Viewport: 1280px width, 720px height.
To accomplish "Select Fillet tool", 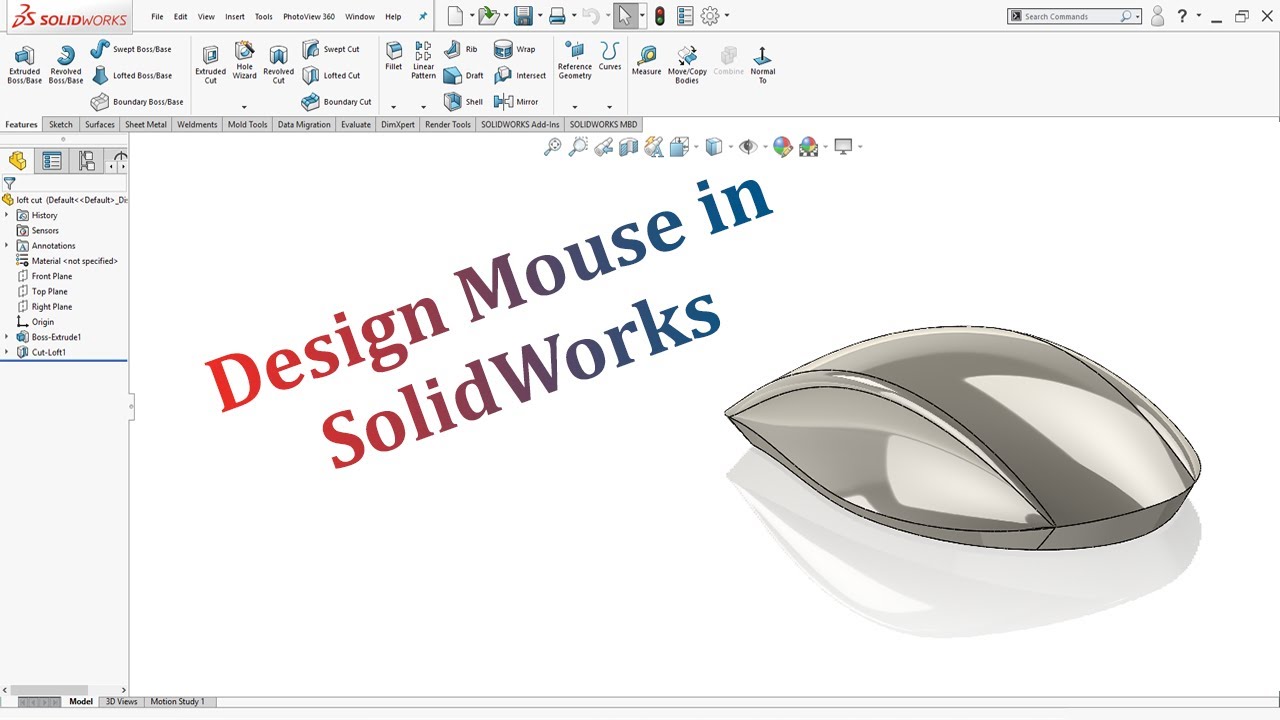I will tap(394, 57).
